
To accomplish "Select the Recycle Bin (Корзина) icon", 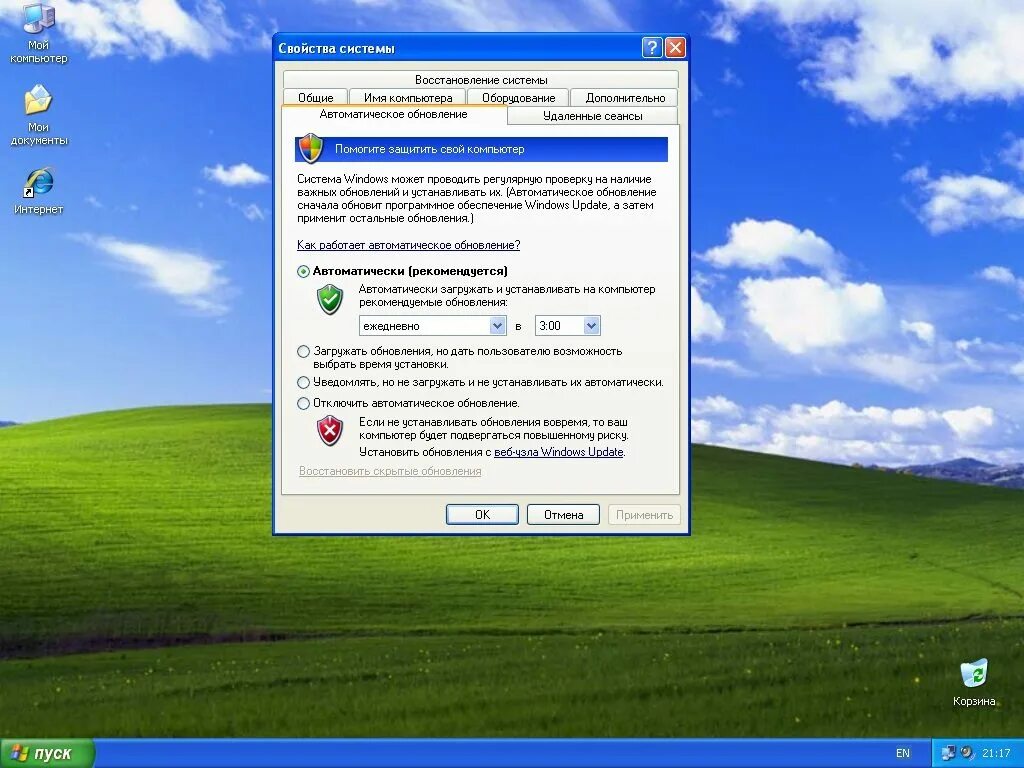I will 974,682.
